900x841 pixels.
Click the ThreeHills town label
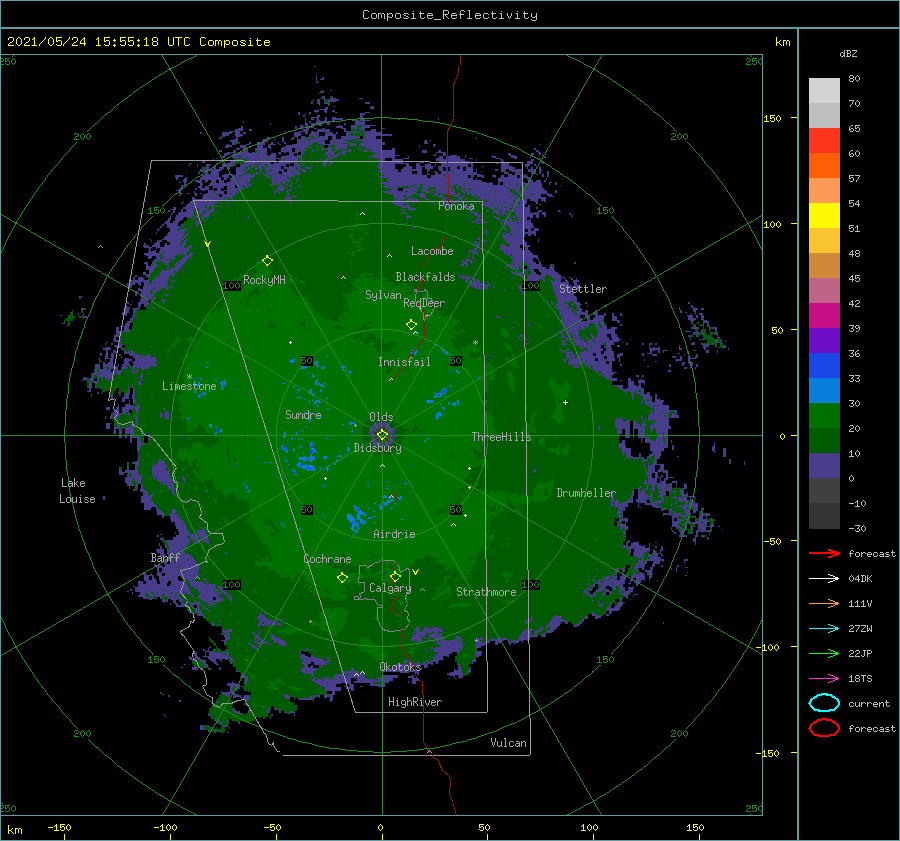(x=502, y=437)
